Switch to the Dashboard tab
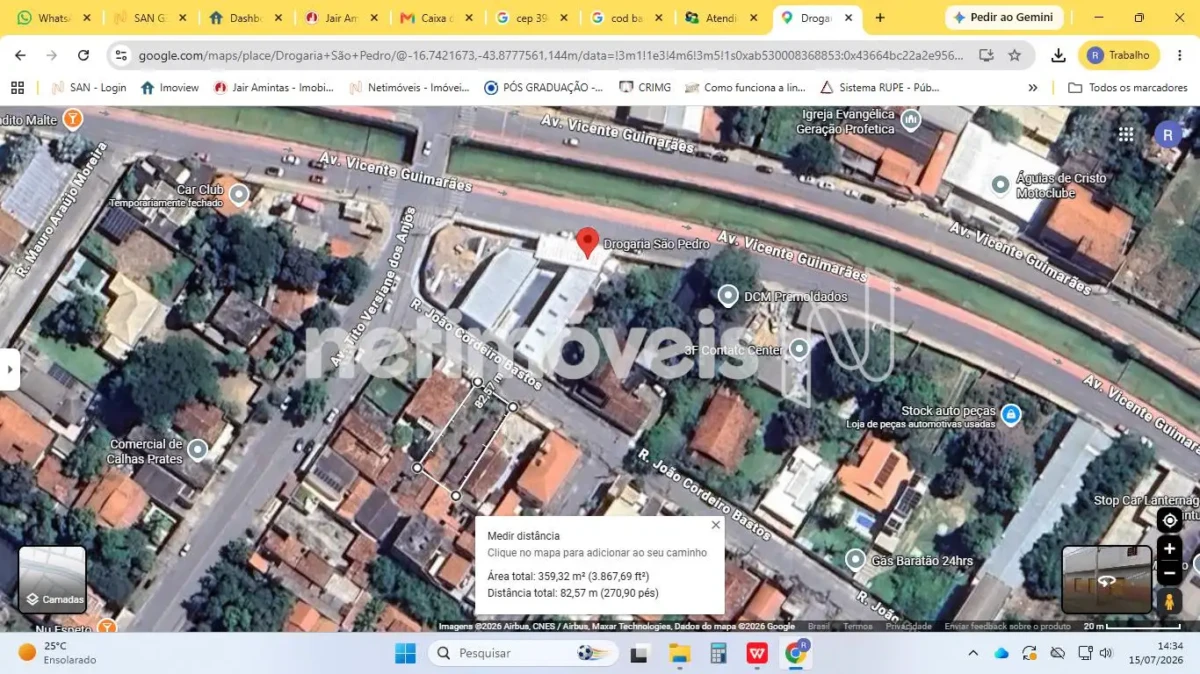The height and width of the screenshot is (674, 1200). (246, 18)
